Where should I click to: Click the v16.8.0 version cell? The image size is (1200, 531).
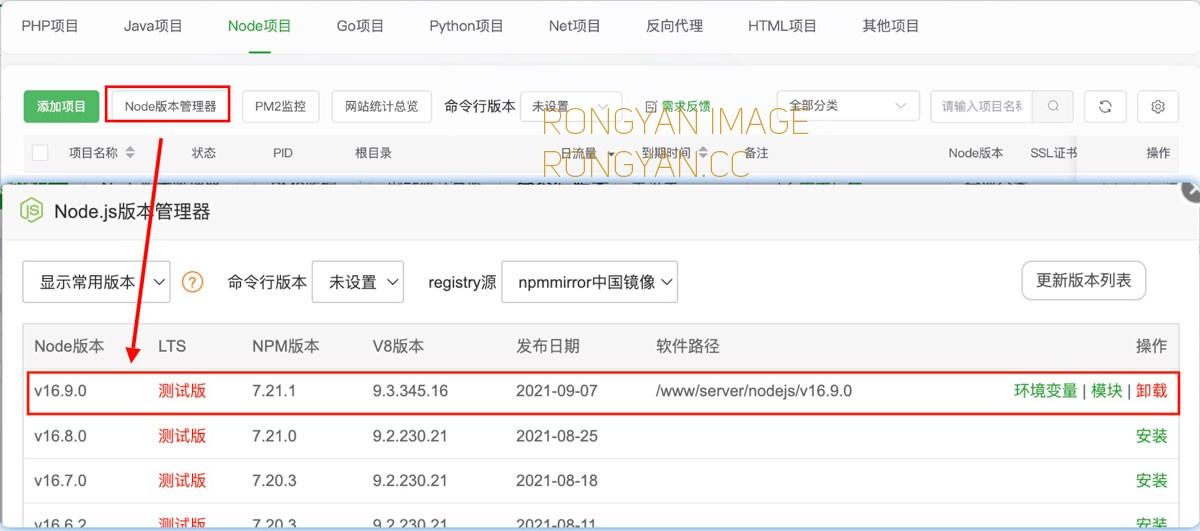pyautogui.click(x=60, y=436)
